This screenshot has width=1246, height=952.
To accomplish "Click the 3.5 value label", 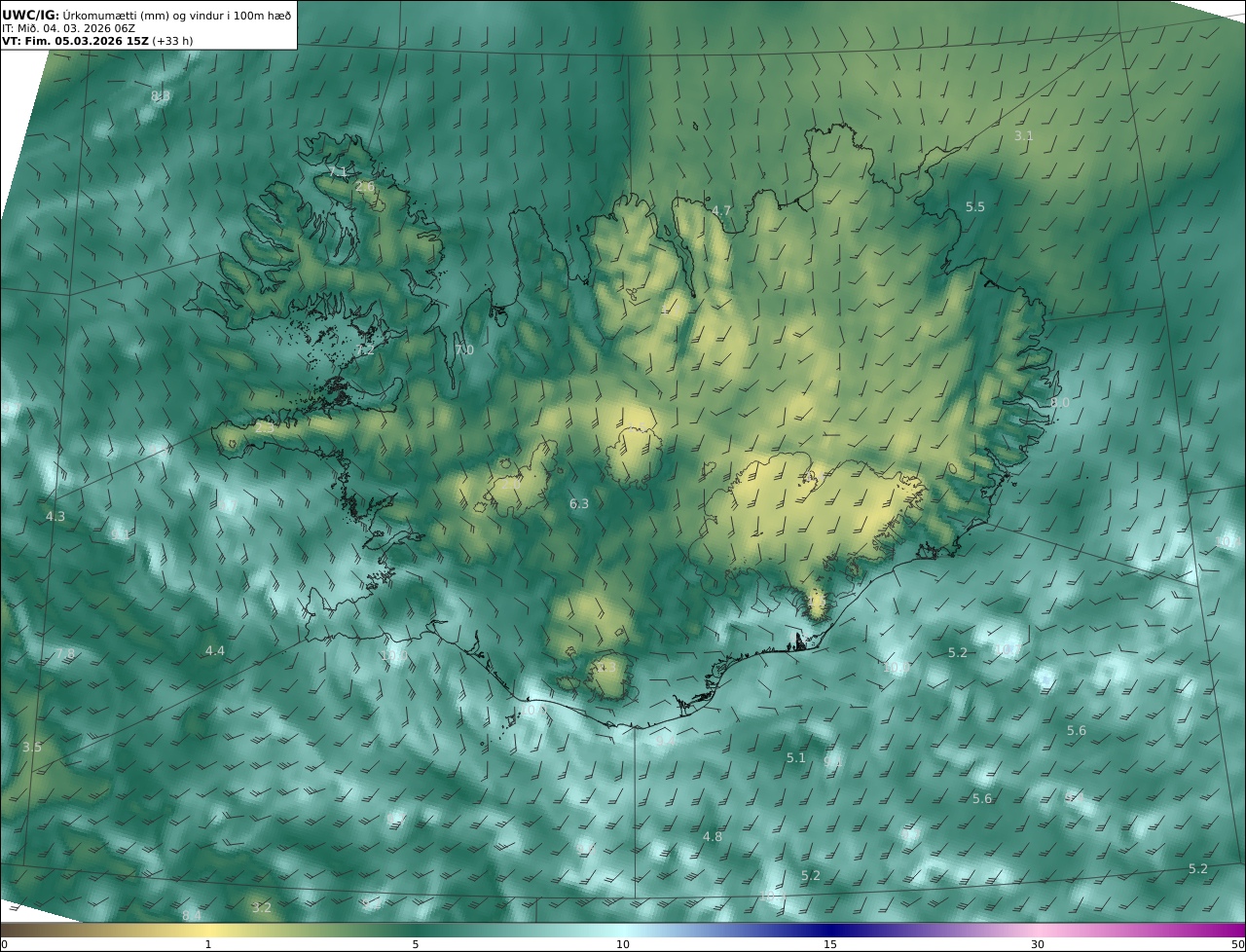I will click(32, 748).
